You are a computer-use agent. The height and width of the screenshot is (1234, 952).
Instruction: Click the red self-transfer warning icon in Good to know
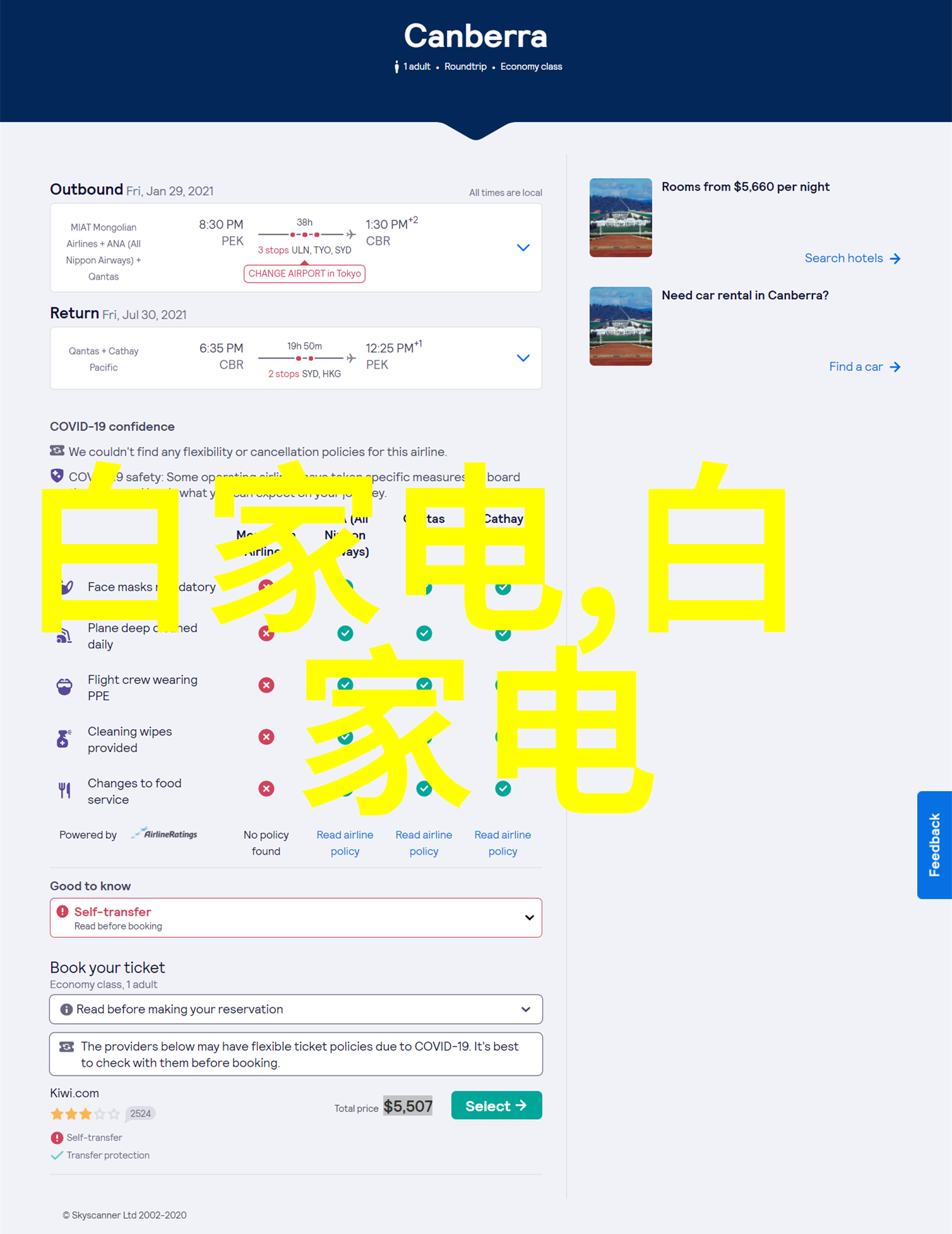click(x=62, y=911)
